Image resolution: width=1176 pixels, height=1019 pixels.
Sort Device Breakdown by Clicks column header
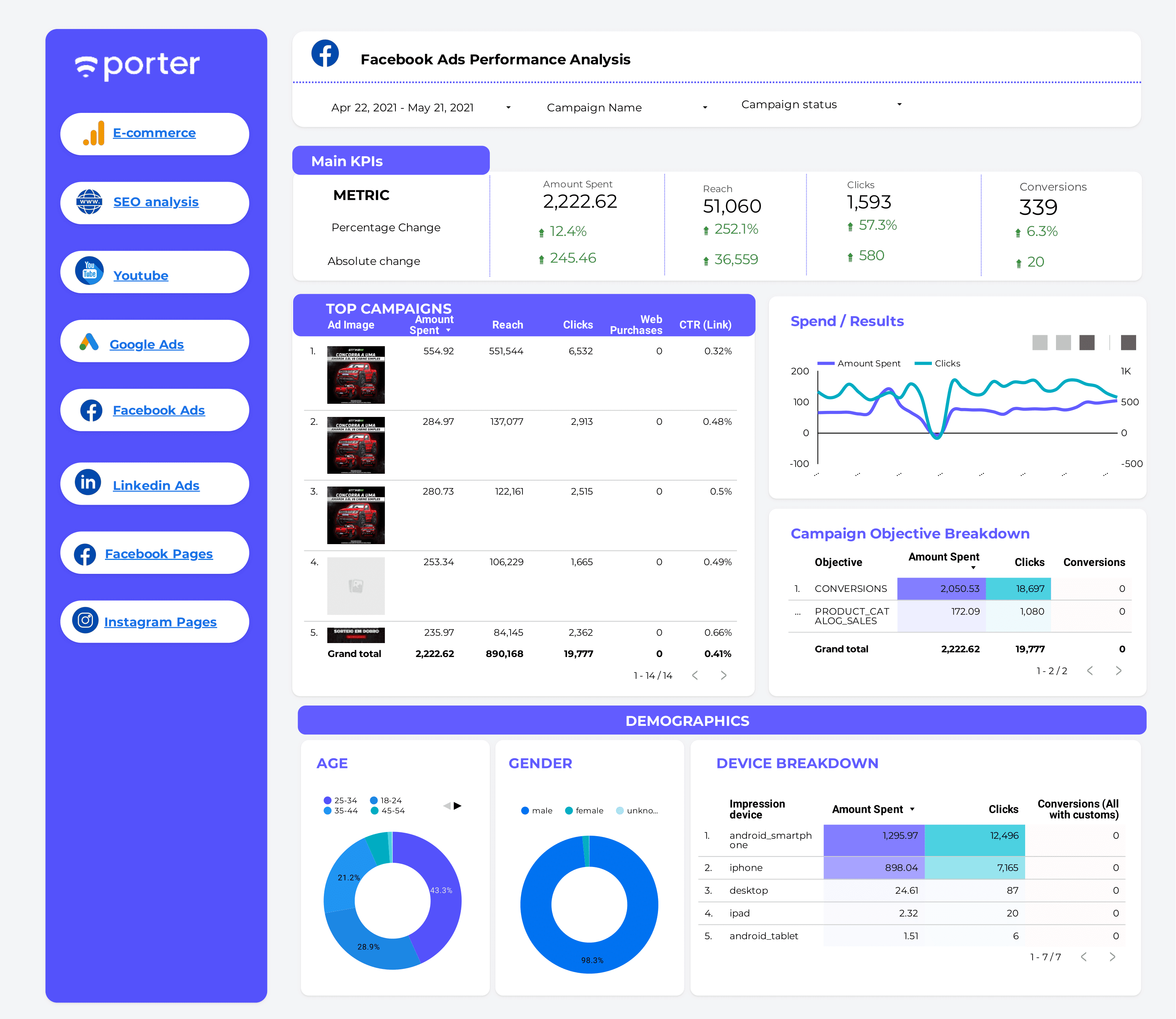(x=1003, y=809)
